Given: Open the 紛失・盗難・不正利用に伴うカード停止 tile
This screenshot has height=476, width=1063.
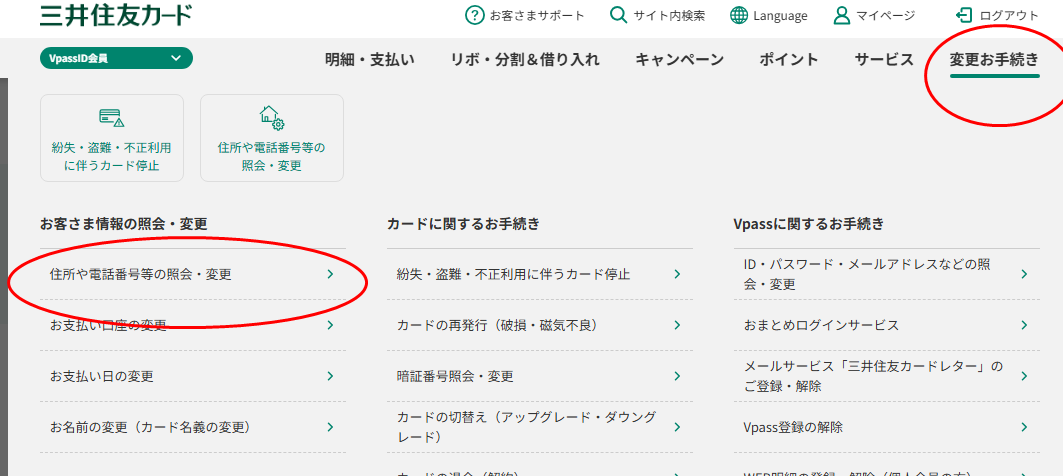Looking at the screenshot, I should [x=112, y=138].
